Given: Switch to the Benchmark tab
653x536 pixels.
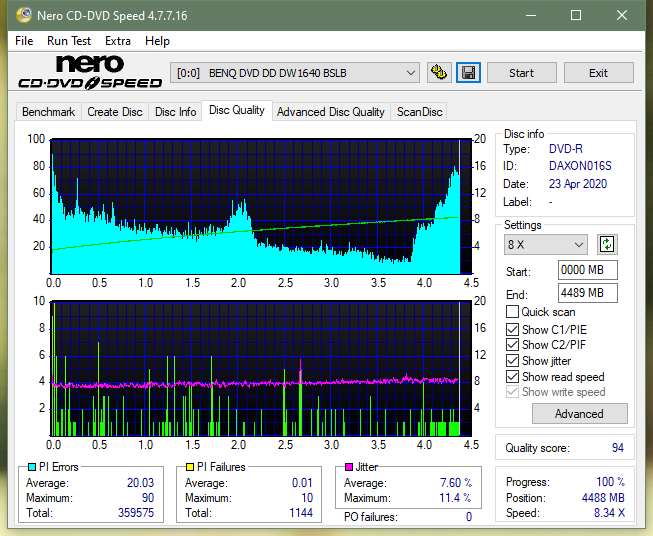Looking at the screenshot, I should (x=49, y=112).
